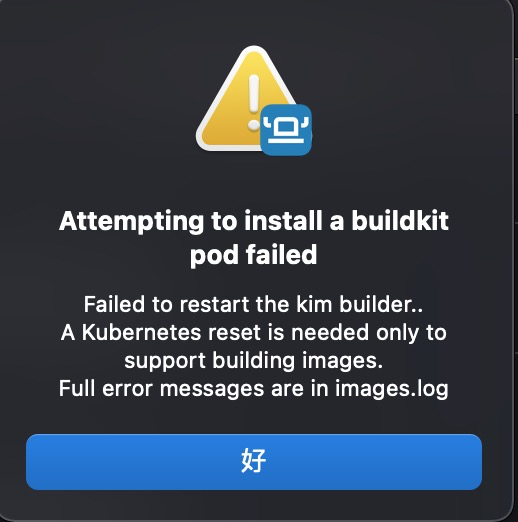Click the 'A Kubernetes reset is needed only to' line
Screen dimensions: 518x522
tap(254, 332)
